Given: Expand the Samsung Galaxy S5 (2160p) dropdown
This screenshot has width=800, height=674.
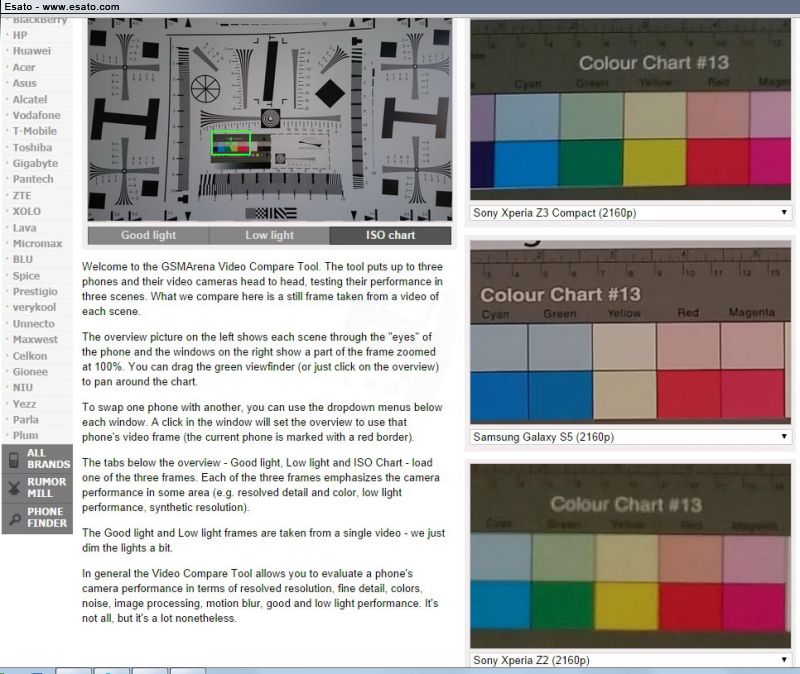Looking at the screenshot, I should click(630, 437).
